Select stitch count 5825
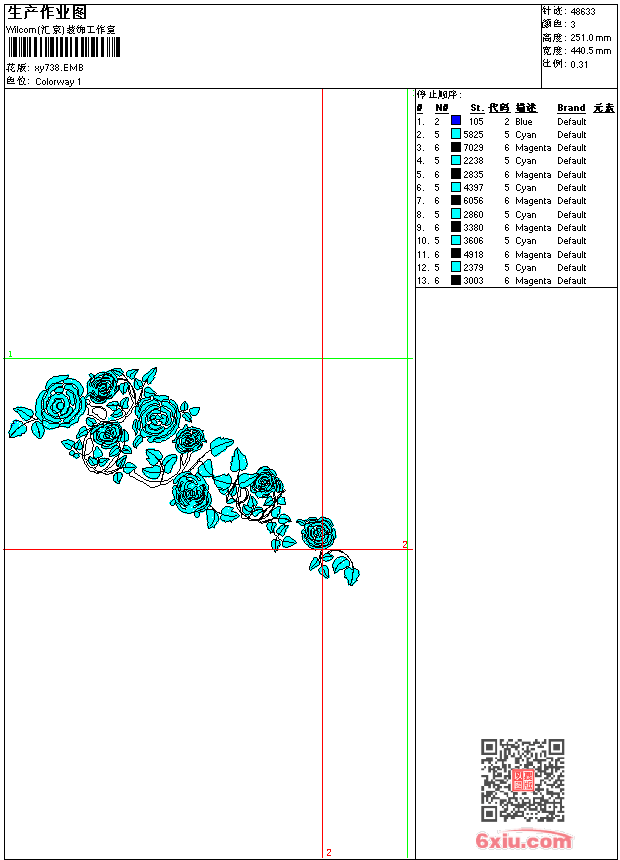This screenshot has height=860, width=620. pyautogui.click(x=473, y=135)
